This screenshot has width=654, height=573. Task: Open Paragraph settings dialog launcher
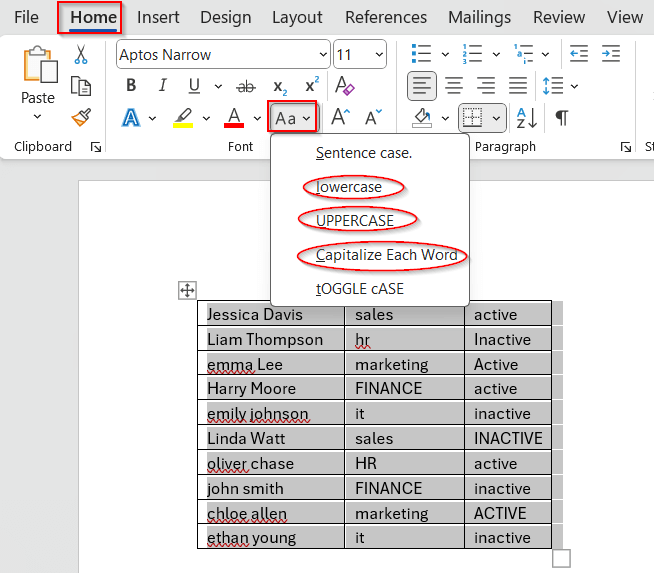point(626,147)
